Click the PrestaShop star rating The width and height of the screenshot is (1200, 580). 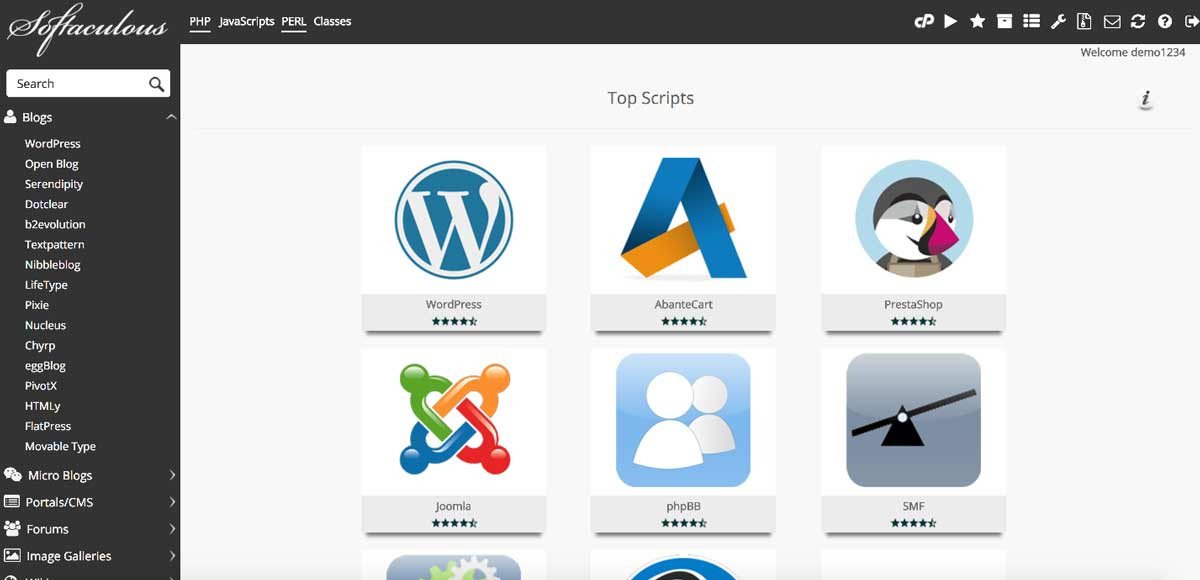point(914,322)
